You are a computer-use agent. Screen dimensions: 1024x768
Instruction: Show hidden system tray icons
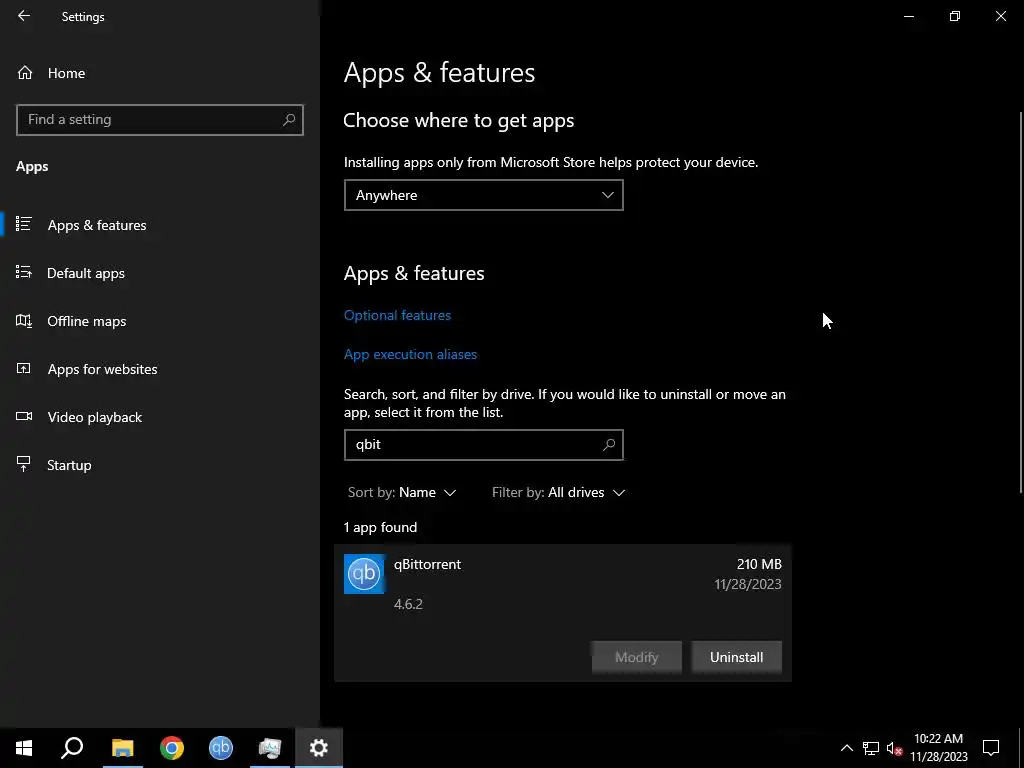point(846,748)
